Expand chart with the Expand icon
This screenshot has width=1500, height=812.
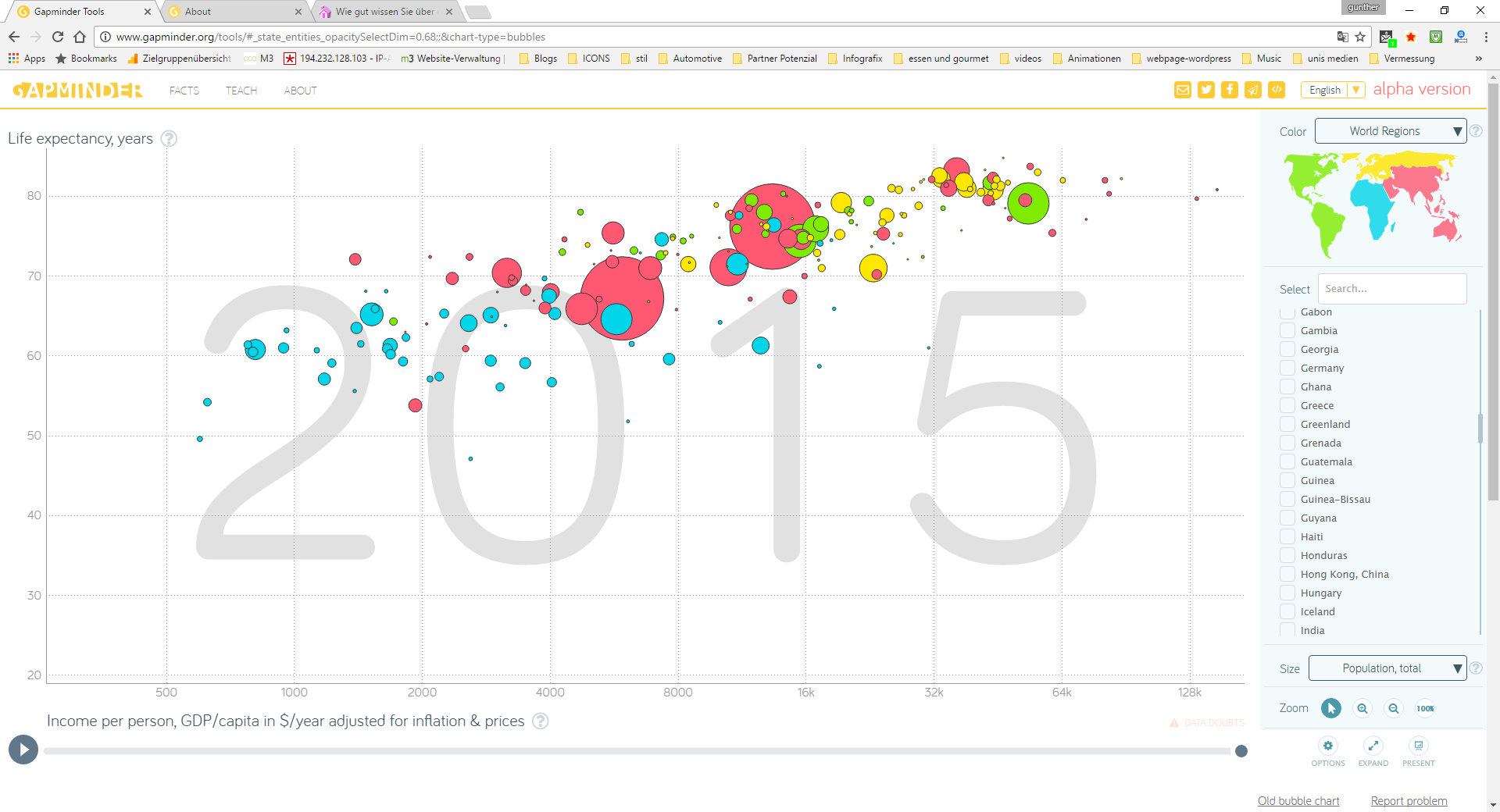(x=1373, y=746)
